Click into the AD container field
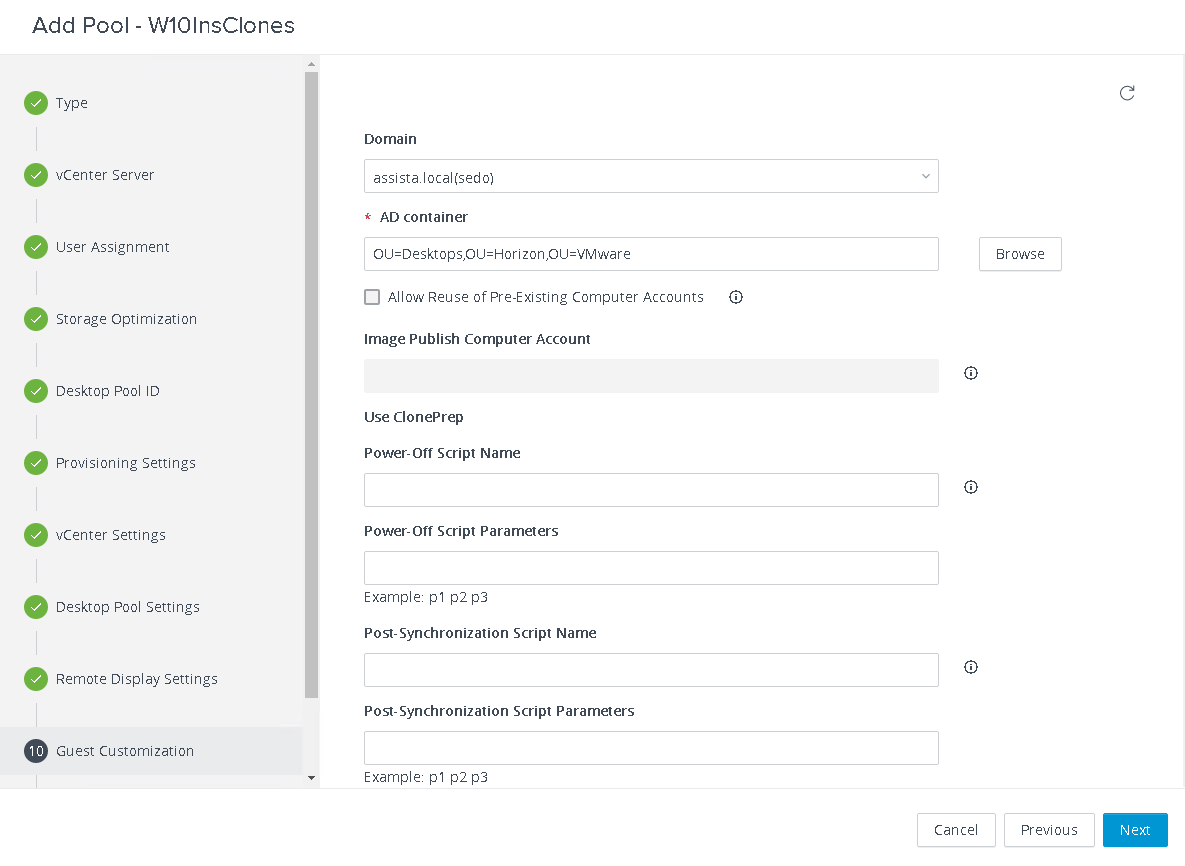The width and height of the screenshot is (1185, 866). 651,254
